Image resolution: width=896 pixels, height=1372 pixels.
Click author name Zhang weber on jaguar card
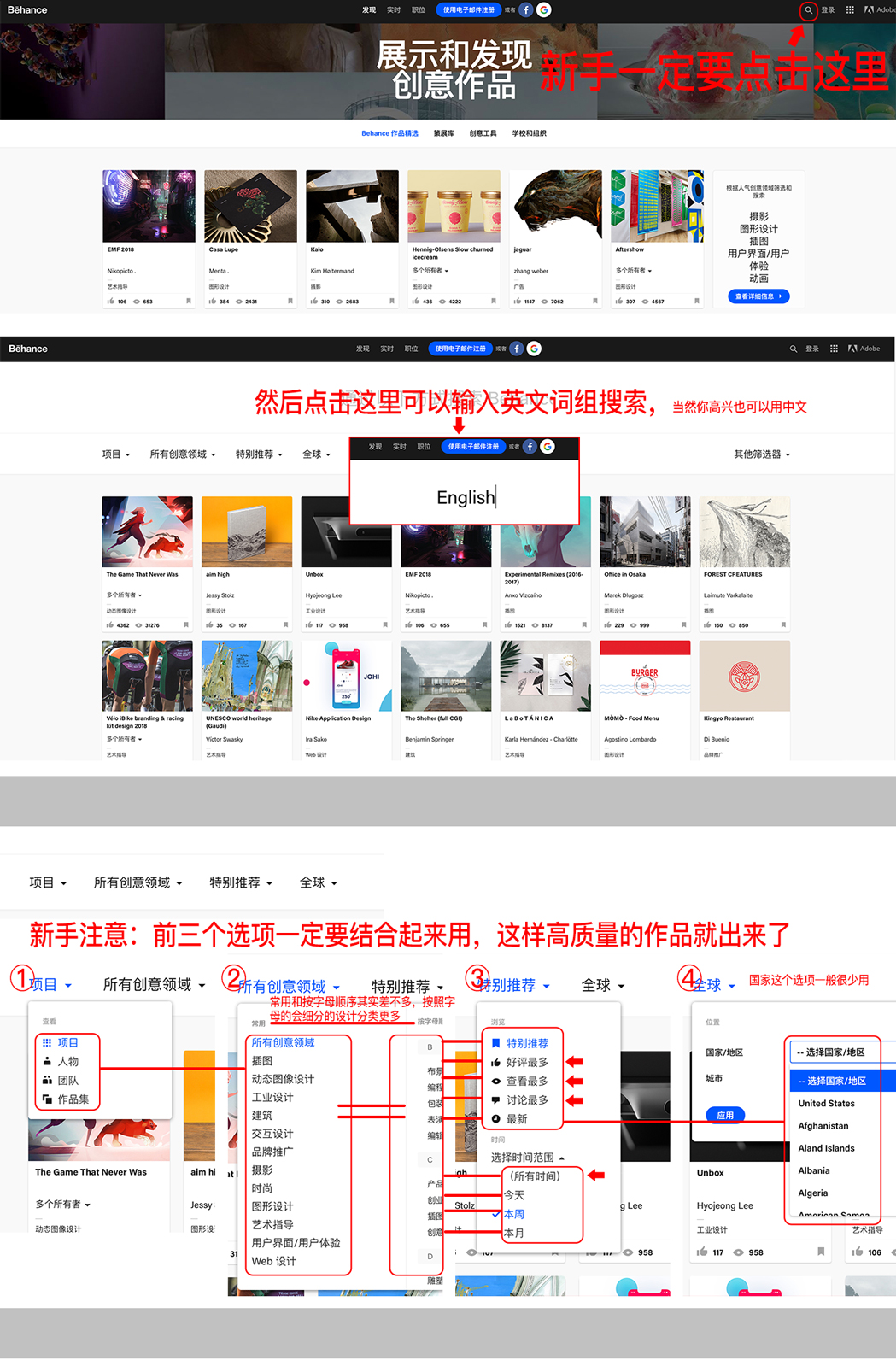pyautogui.click(x=531, y=271)
